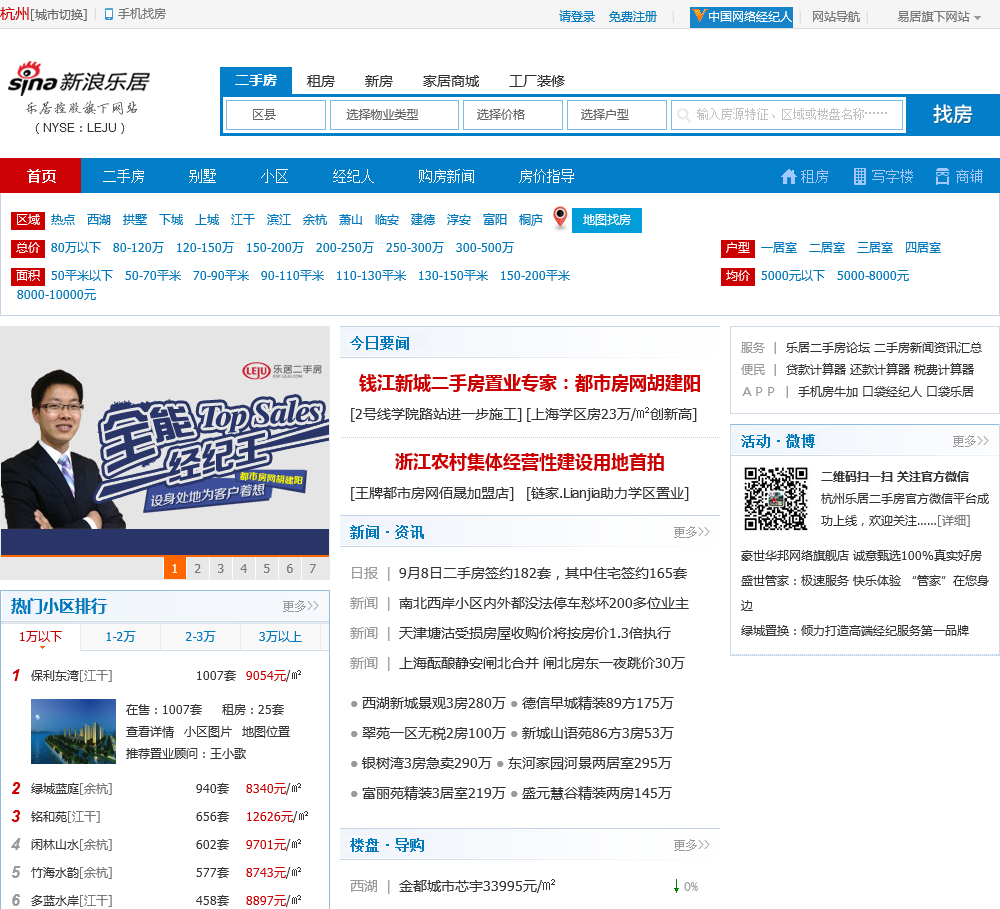Open the 区县 district dropdown
1000x909 pixels.
click(x=276, y=115)
